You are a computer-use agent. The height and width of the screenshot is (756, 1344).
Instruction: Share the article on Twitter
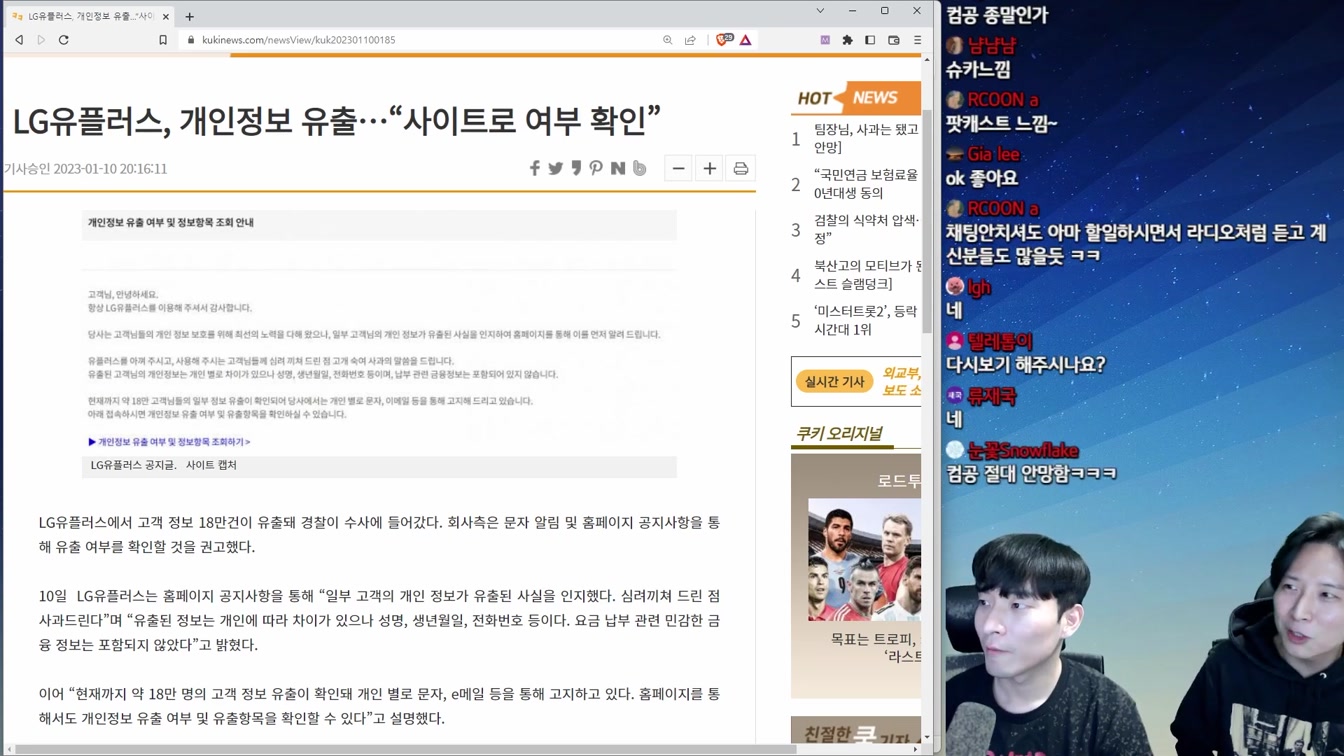coord(556,168)
